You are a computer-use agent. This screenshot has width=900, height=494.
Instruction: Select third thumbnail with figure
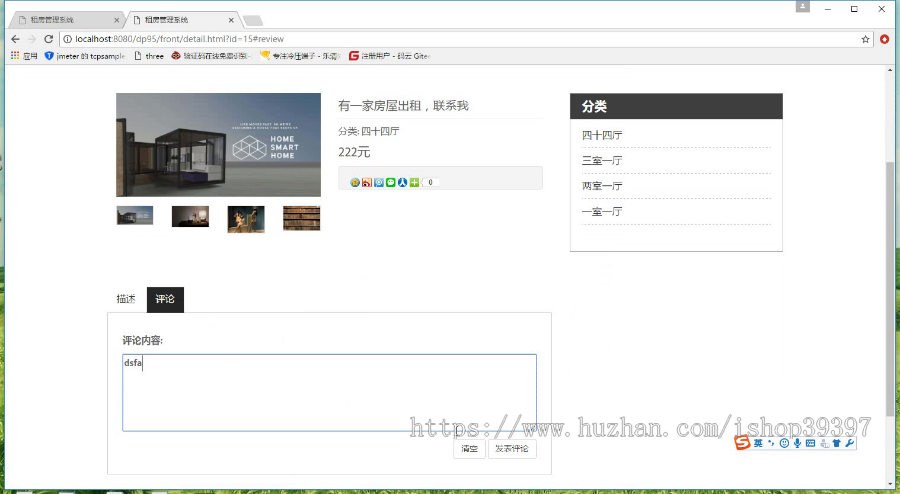click(x=246, y=219)
